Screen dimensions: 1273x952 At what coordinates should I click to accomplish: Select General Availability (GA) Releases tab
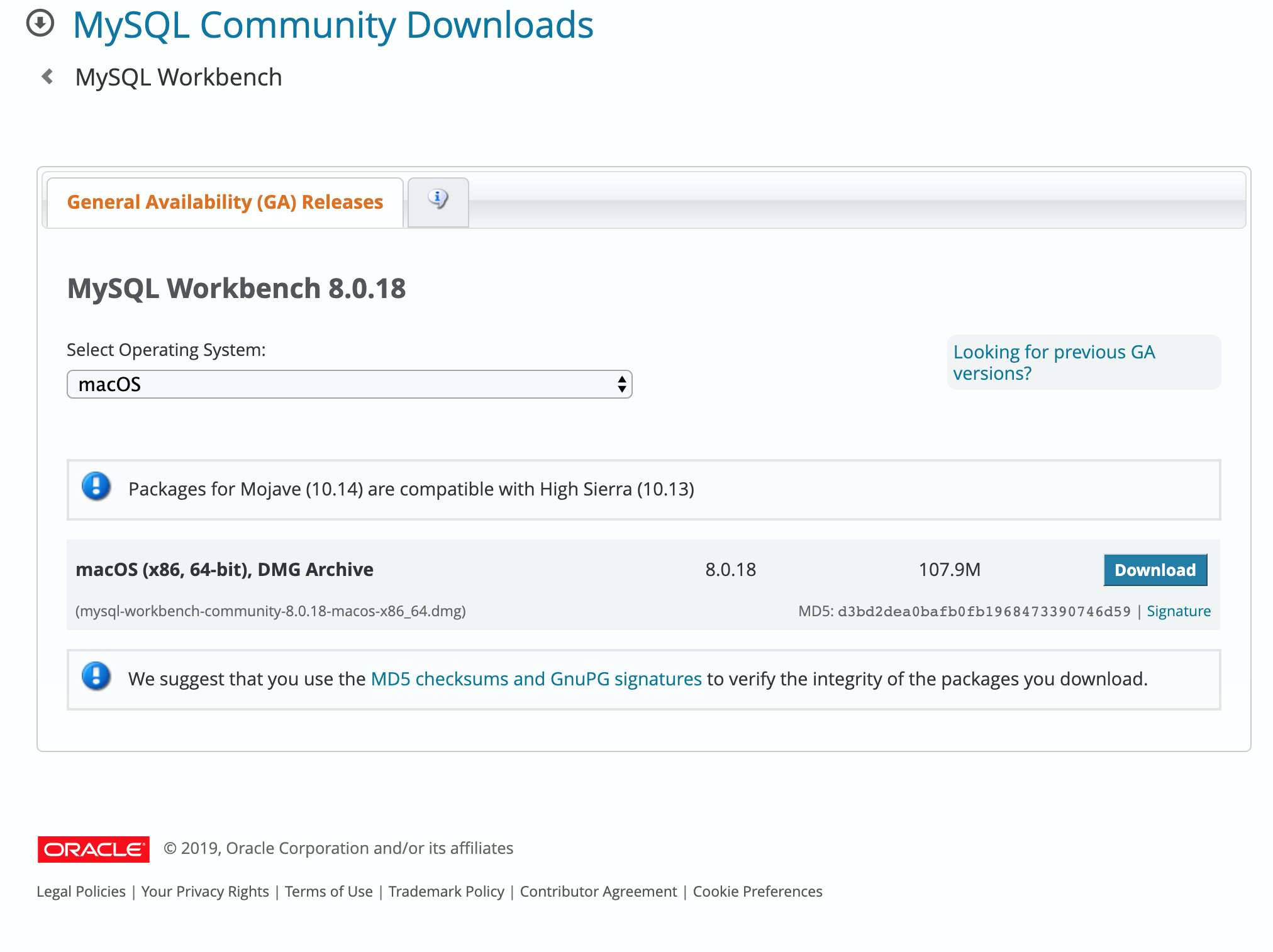pos(225,202)
